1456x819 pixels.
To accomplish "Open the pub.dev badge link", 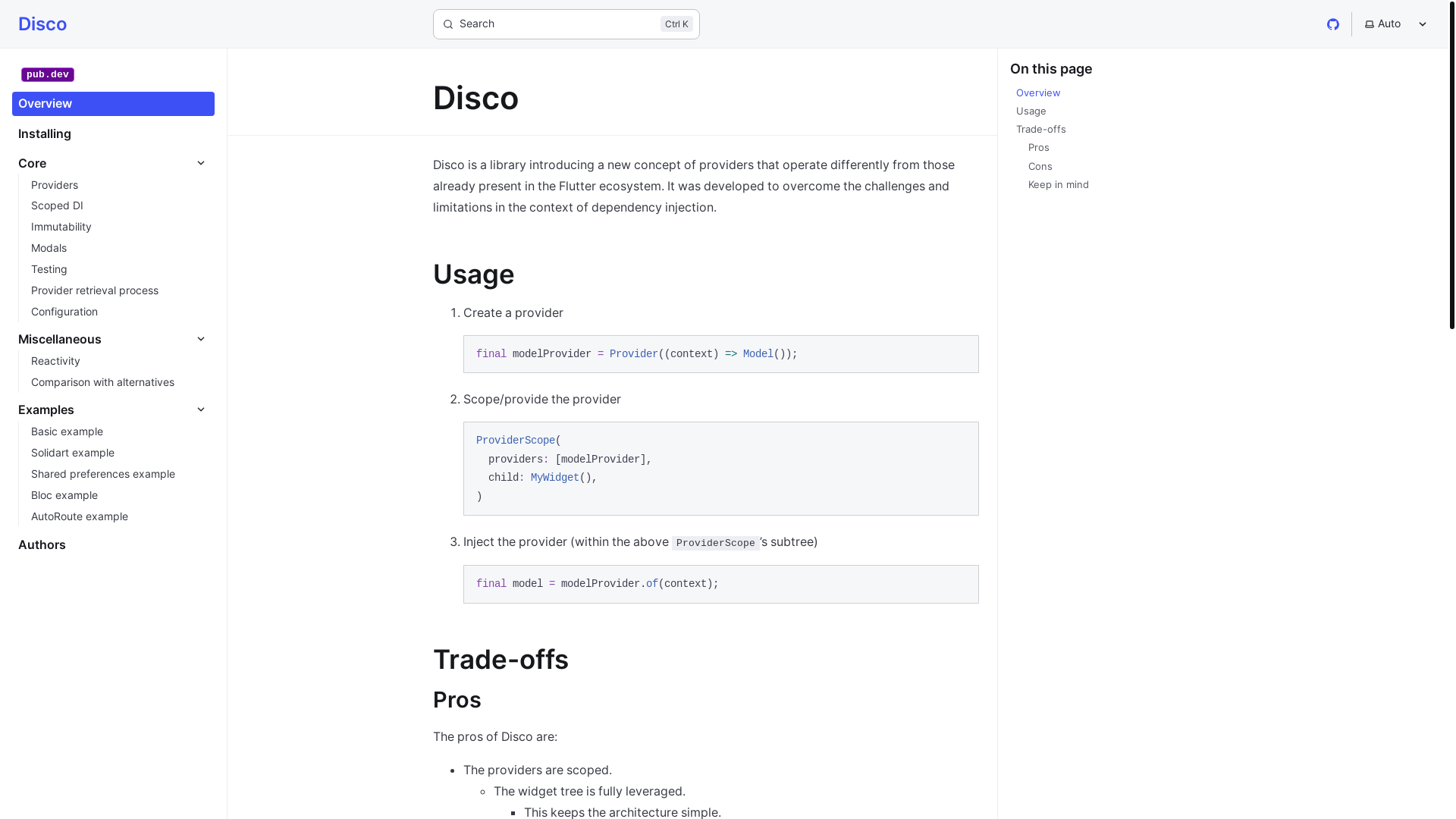I will (x=48, y=74).
